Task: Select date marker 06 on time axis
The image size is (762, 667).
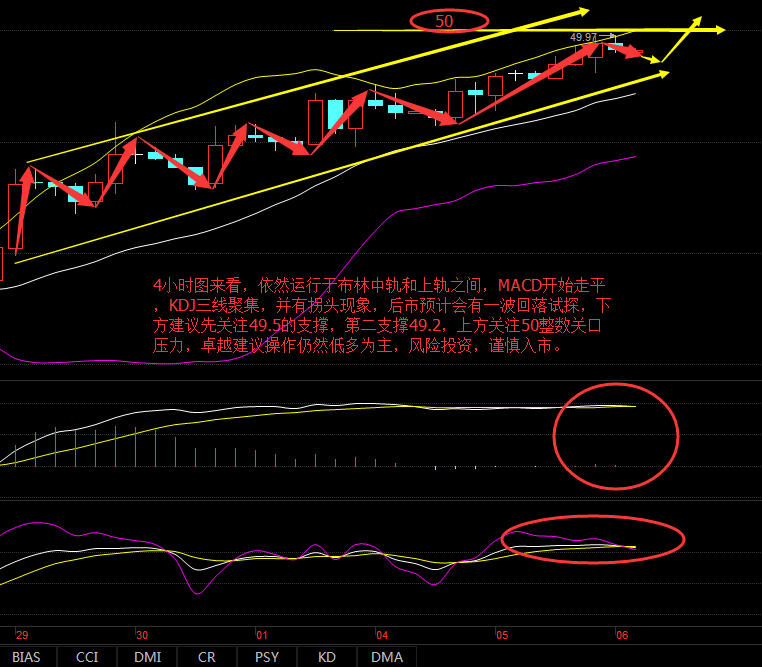Action: 621,635
